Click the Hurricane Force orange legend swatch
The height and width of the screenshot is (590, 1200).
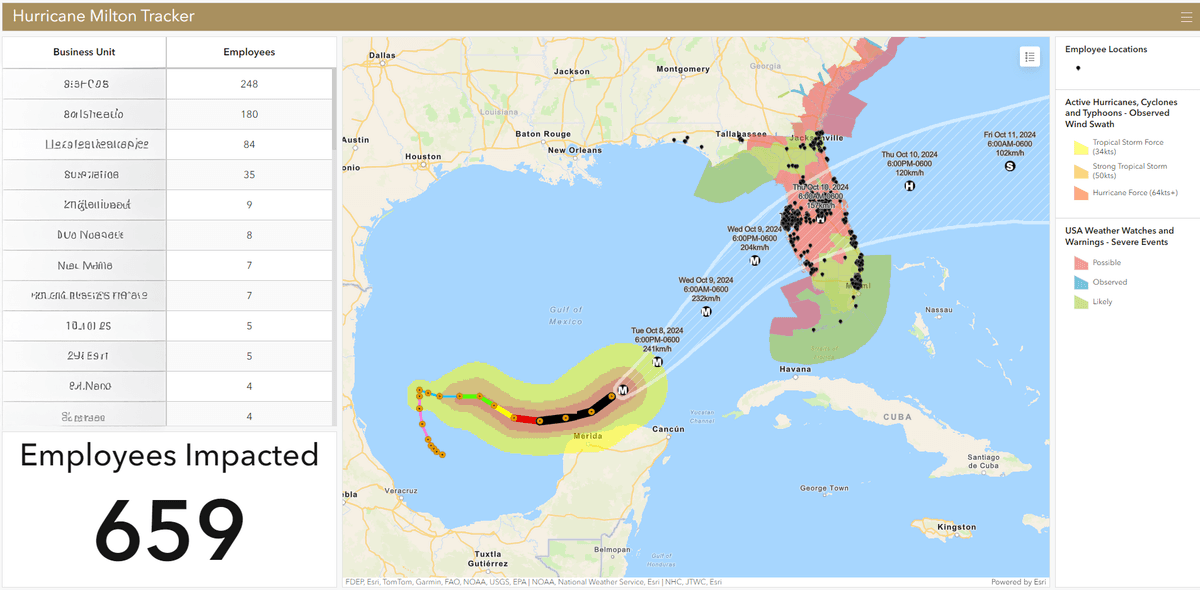(1080, 192)
